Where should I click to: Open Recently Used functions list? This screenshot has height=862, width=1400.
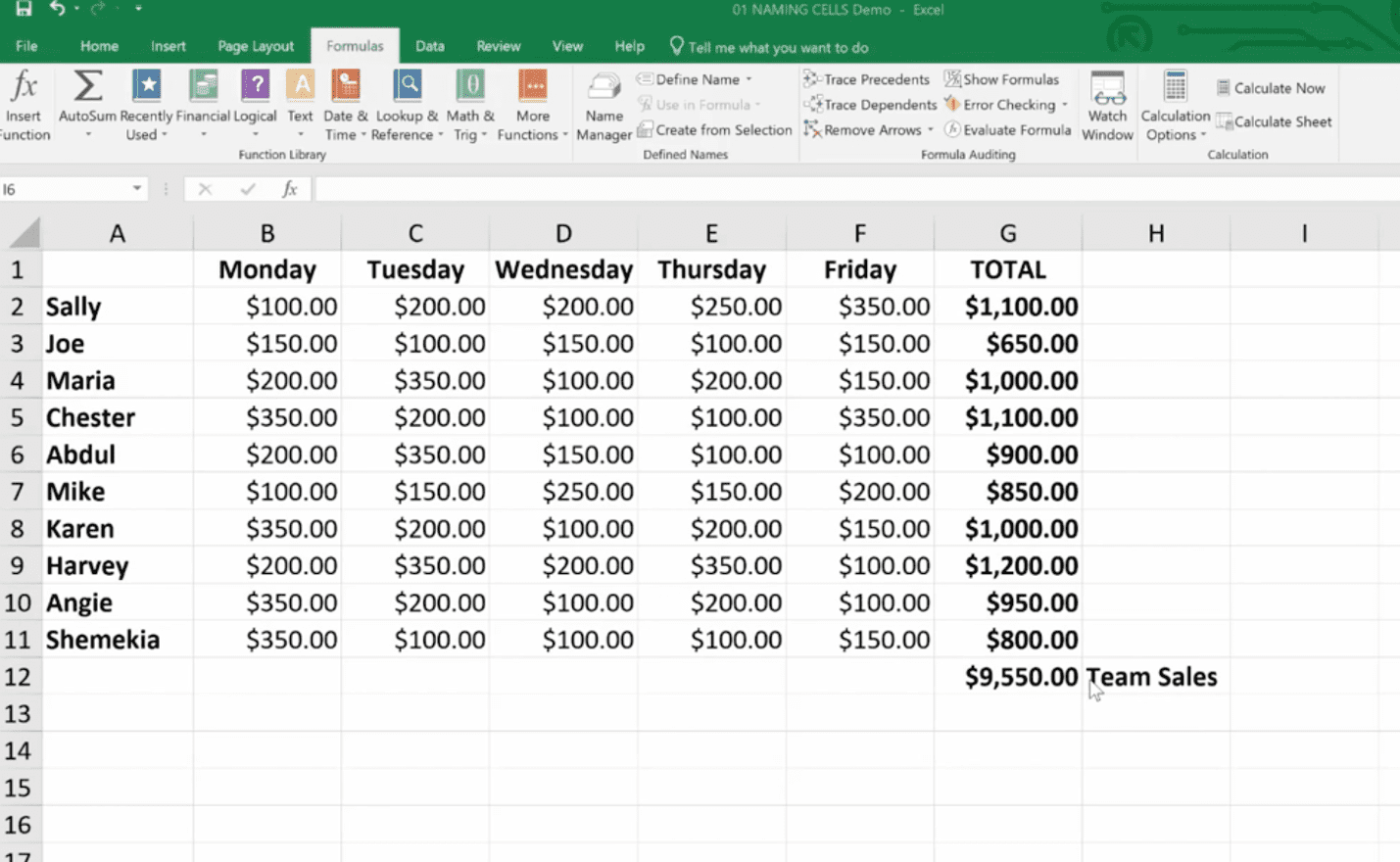147,88
